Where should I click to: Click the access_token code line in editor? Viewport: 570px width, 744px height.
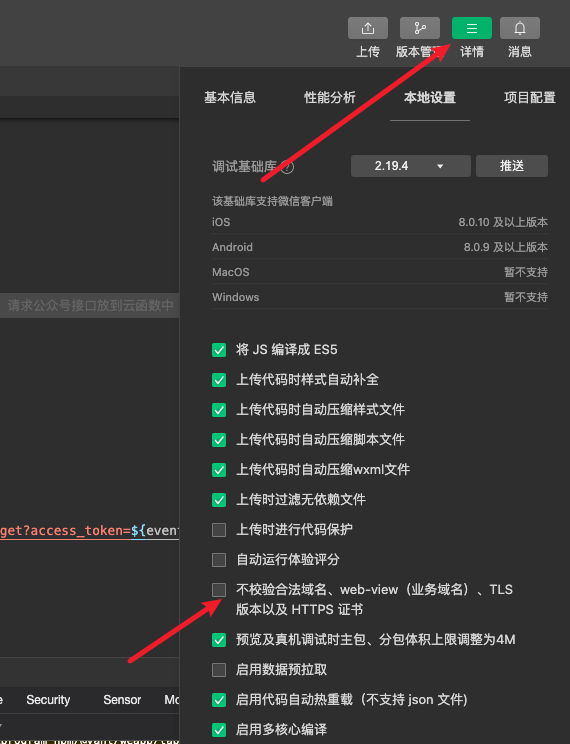click(89, 530)
